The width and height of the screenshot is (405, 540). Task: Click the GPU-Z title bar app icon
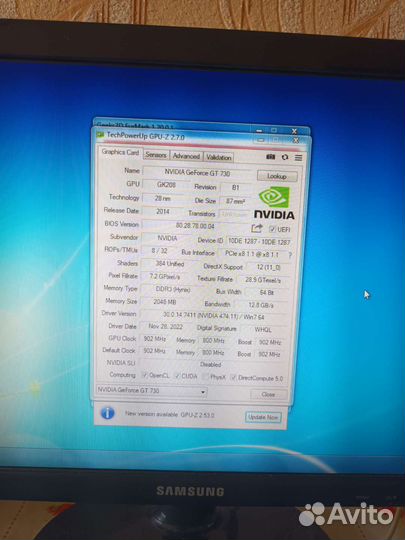pyautogui.click(x=100, y=134)
